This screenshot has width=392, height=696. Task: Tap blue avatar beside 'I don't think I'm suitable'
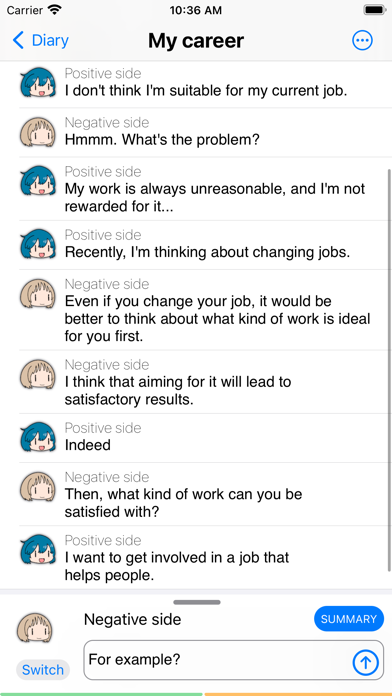click(38, 83)
